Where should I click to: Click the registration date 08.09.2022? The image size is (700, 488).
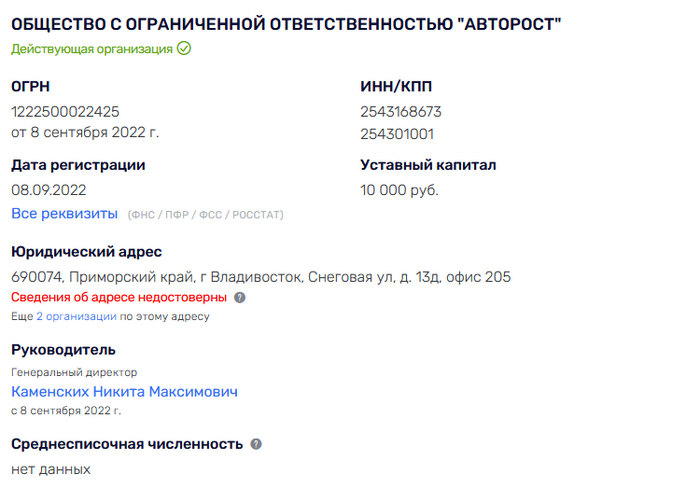49,190
